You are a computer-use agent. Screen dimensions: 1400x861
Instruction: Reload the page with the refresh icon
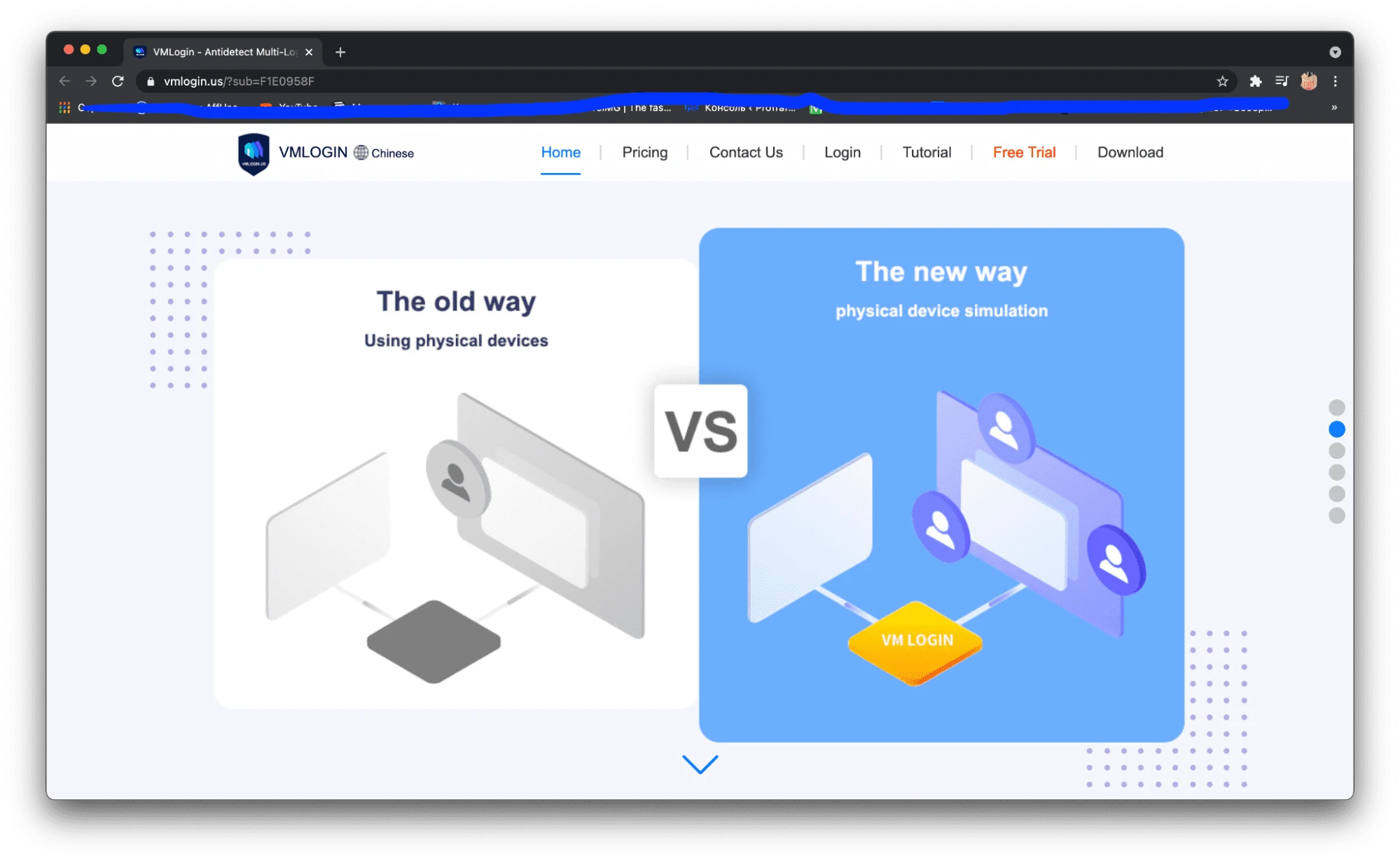coord(118,81)
